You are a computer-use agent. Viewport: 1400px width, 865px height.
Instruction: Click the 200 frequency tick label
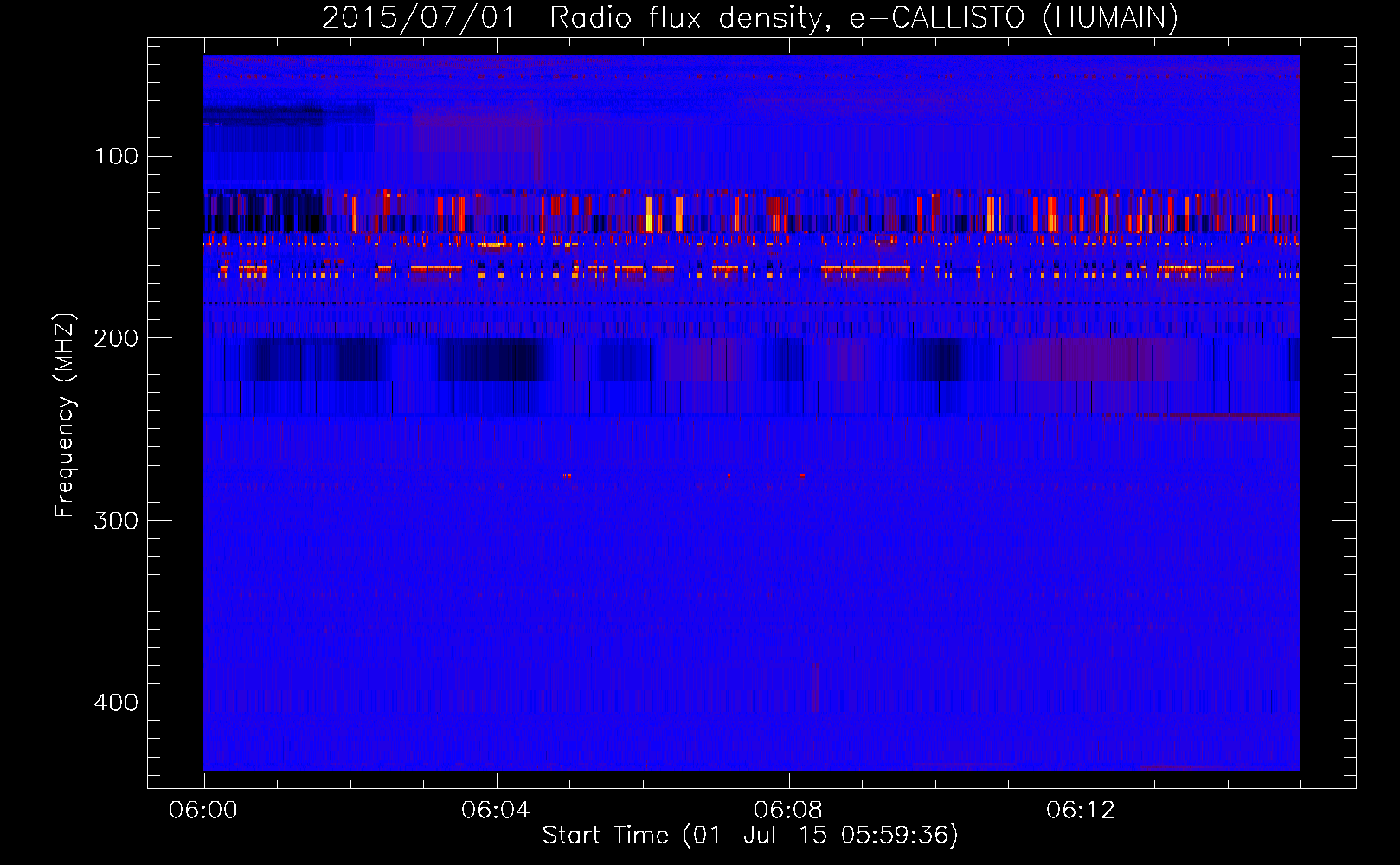click(116, 338)
